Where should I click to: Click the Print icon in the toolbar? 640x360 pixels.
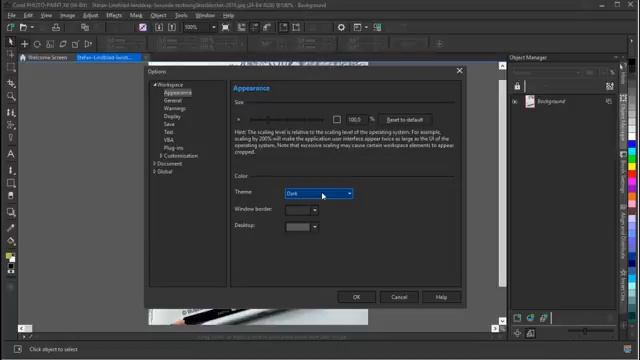coord(56,27)
